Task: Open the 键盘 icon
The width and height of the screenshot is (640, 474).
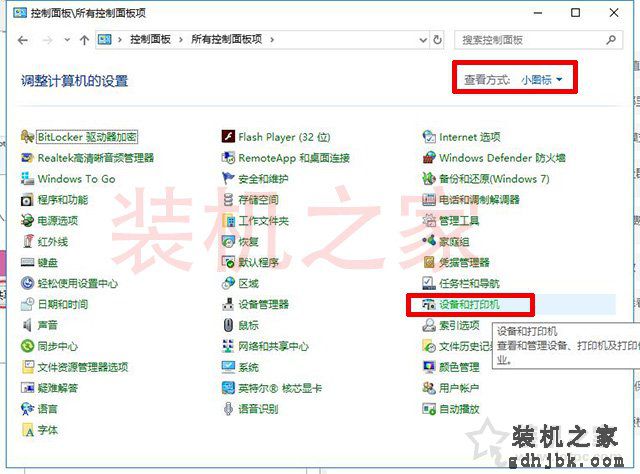Action: click(27, 262)
